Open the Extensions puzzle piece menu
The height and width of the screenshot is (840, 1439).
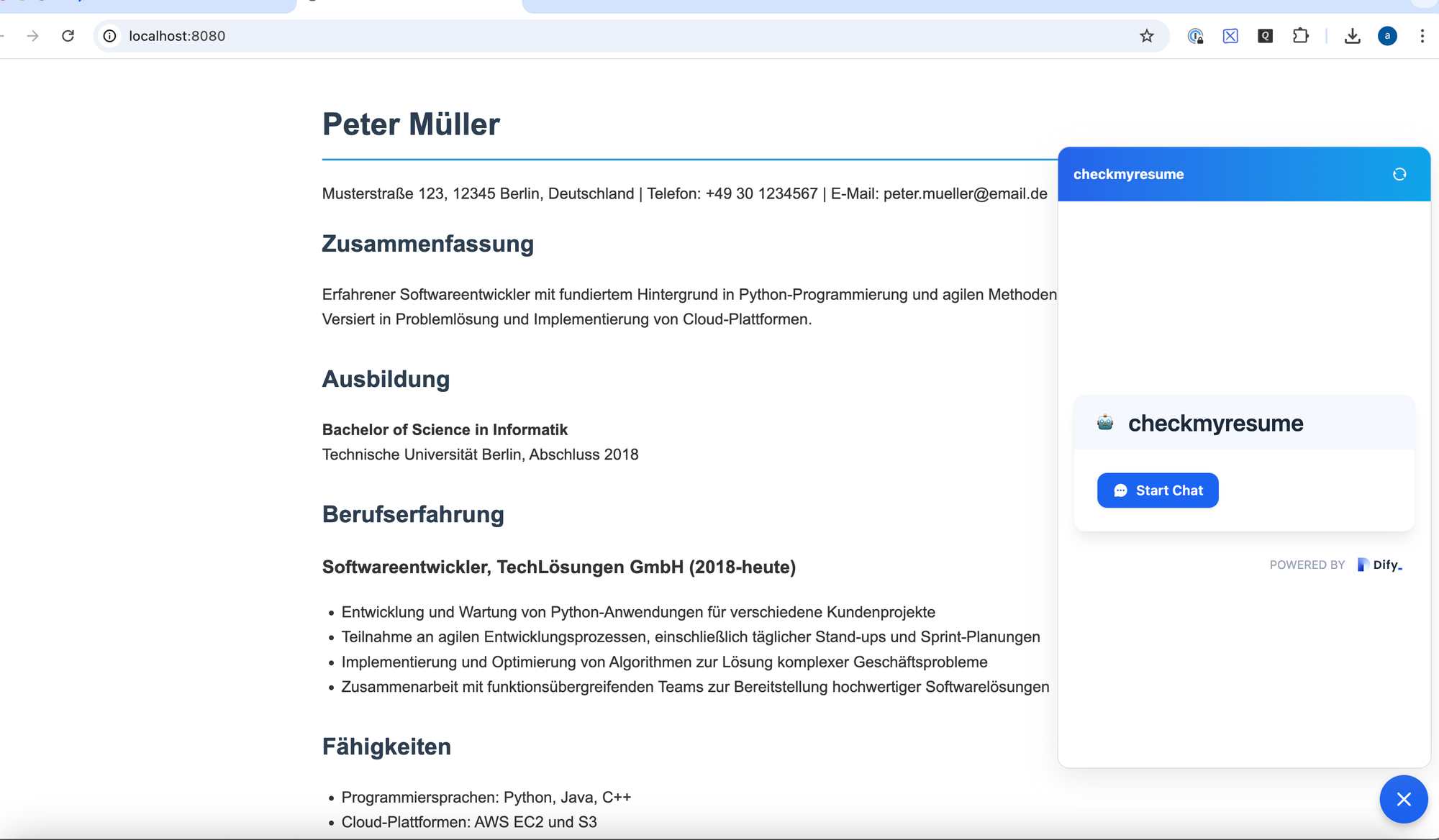pos(1300,36)
